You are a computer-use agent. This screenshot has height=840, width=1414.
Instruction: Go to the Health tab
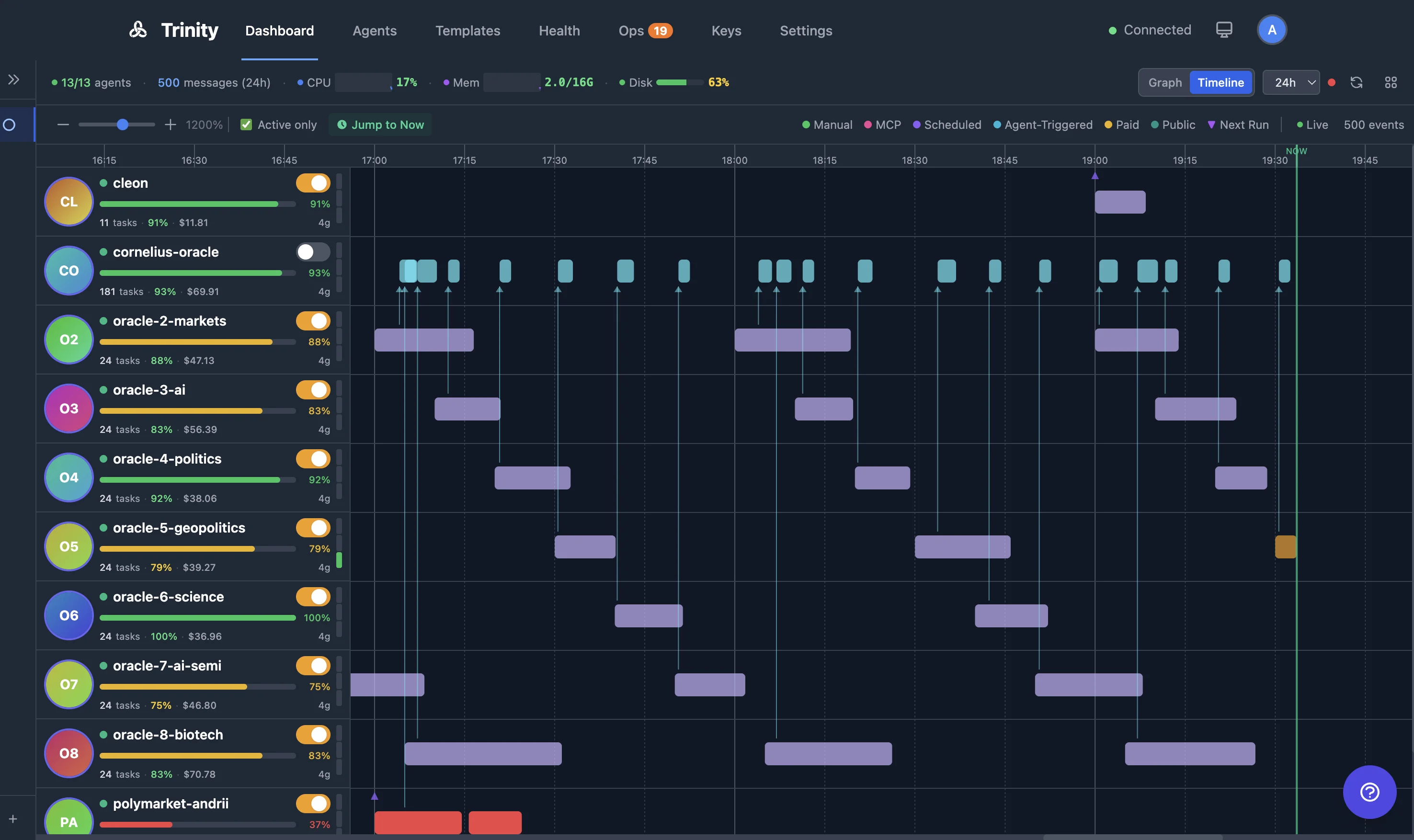click(559, 31)
